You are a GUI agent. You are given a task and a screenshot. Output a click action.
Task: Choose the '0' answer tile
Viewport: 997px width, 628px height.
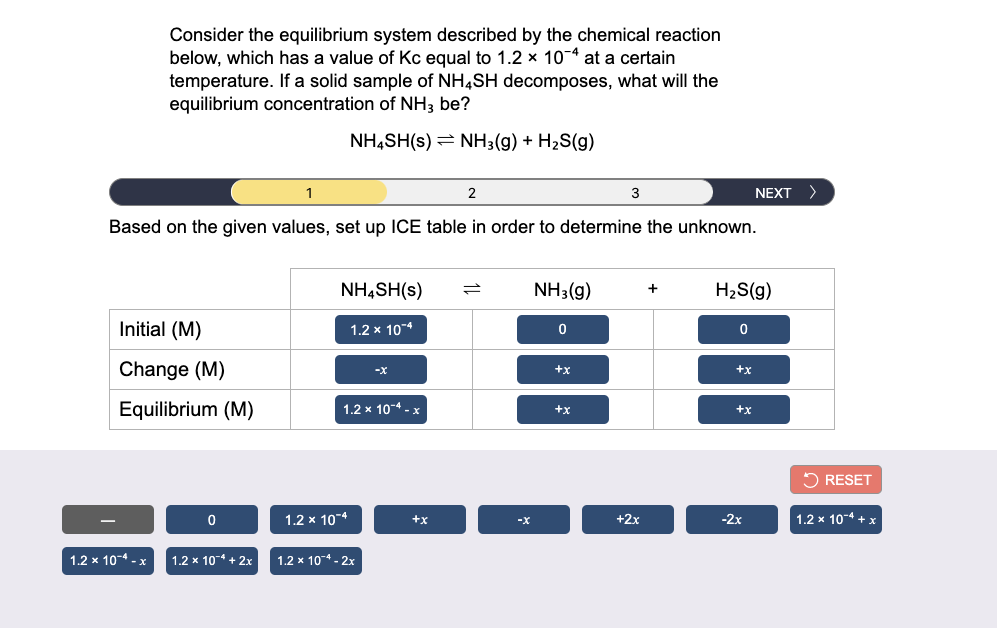click(x=211, y=519)
